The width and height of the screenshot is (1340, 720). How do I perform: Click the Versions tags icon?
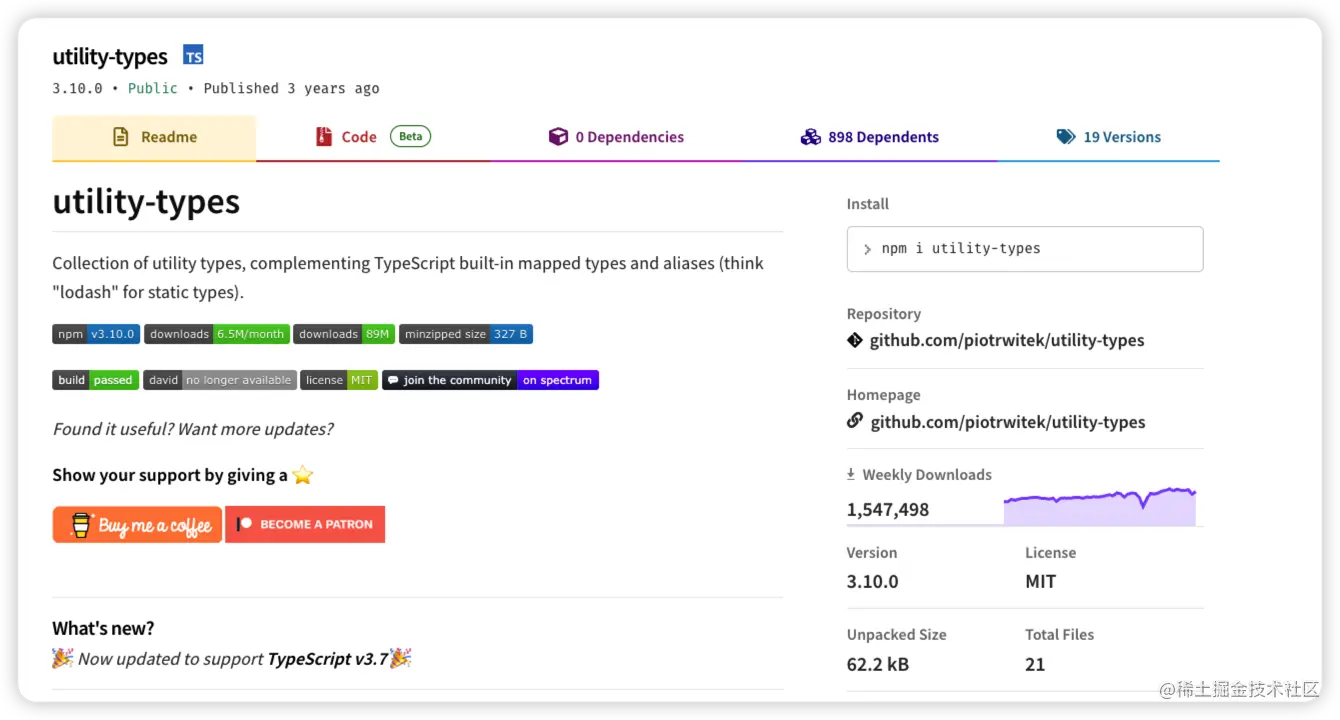tap(1066, 137)
